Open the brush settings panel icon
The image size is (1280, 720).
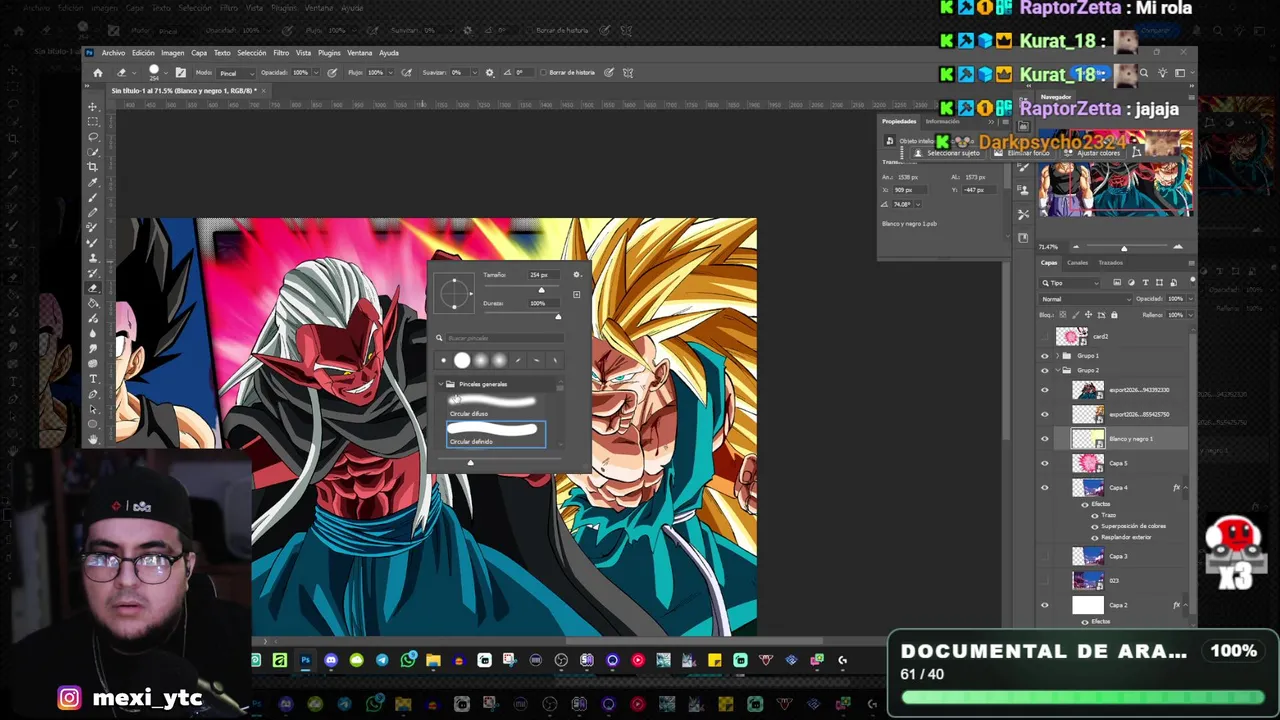tap(181, 73)
